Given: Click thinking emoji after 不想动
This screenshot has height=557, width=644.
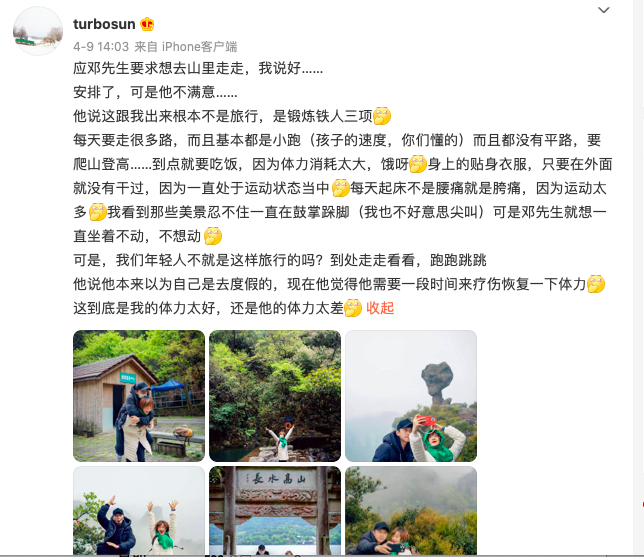Looking at the screenshot, I should point(213,236).
